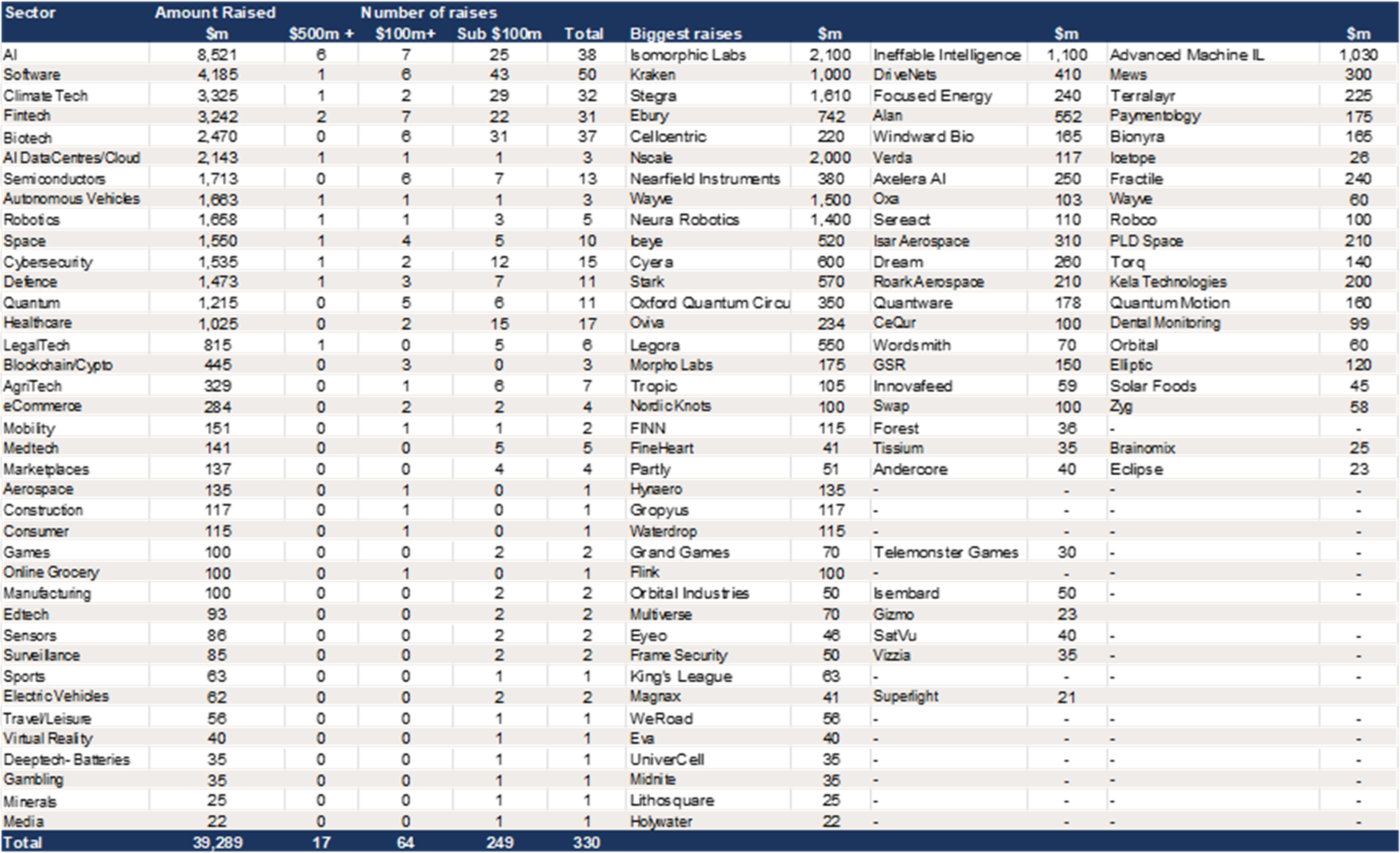The image size is (1400, 853).
Task: Select the 'Healthcare' sector cell
Action: click(x=37, y=323)
